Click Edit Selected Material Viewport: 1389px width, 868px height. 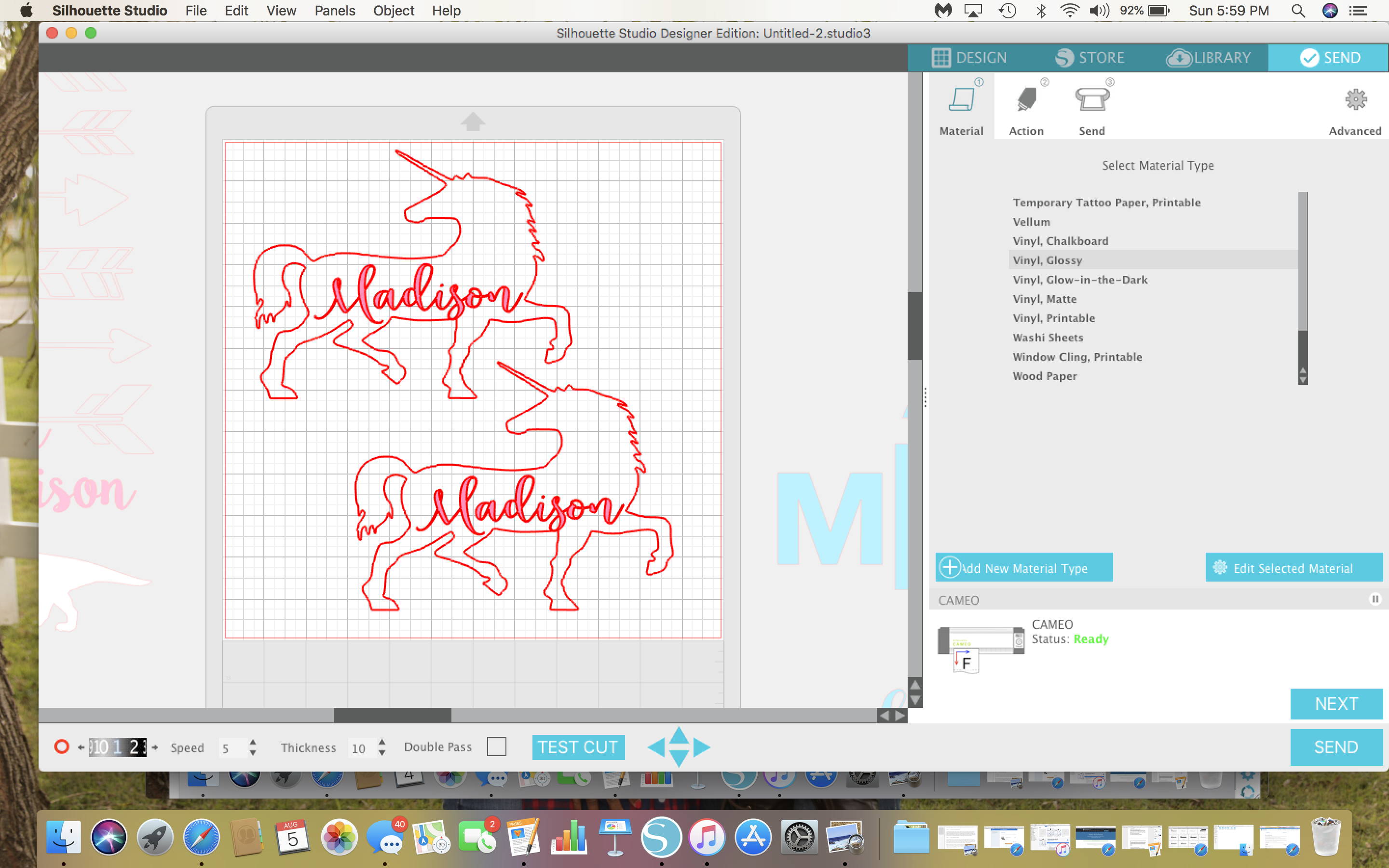(x=1294, y=567)
